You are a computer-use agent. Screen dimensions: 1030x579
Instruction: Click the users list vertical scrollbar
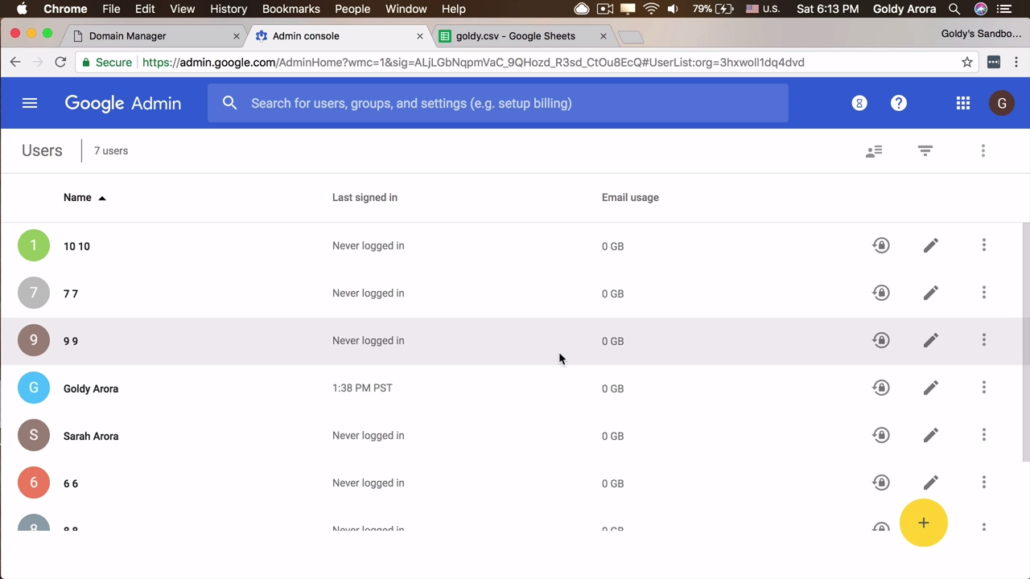[x=1025, y=342]
